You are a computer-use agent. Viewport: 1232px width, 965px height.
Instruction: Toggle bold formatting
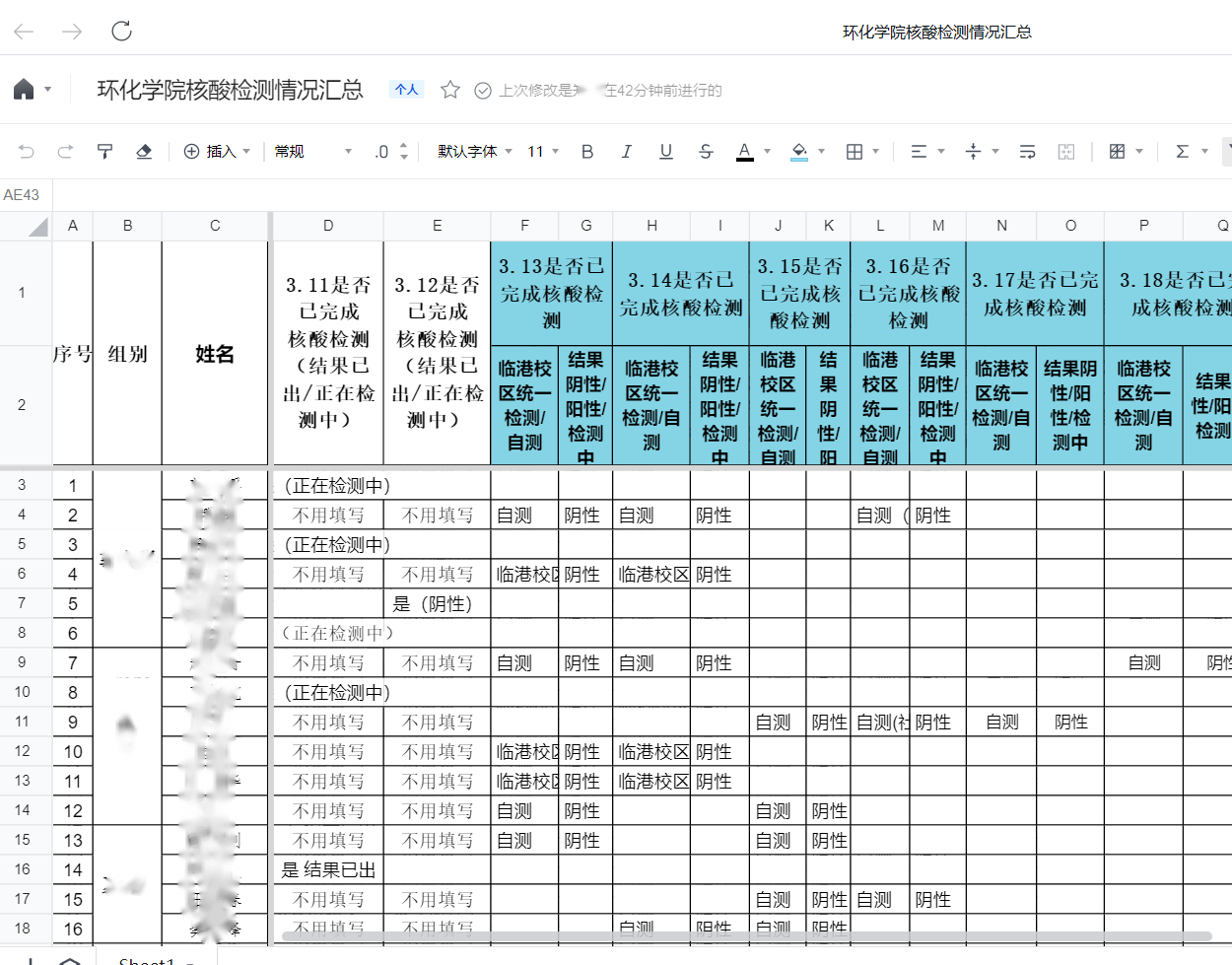pos(587,151)
